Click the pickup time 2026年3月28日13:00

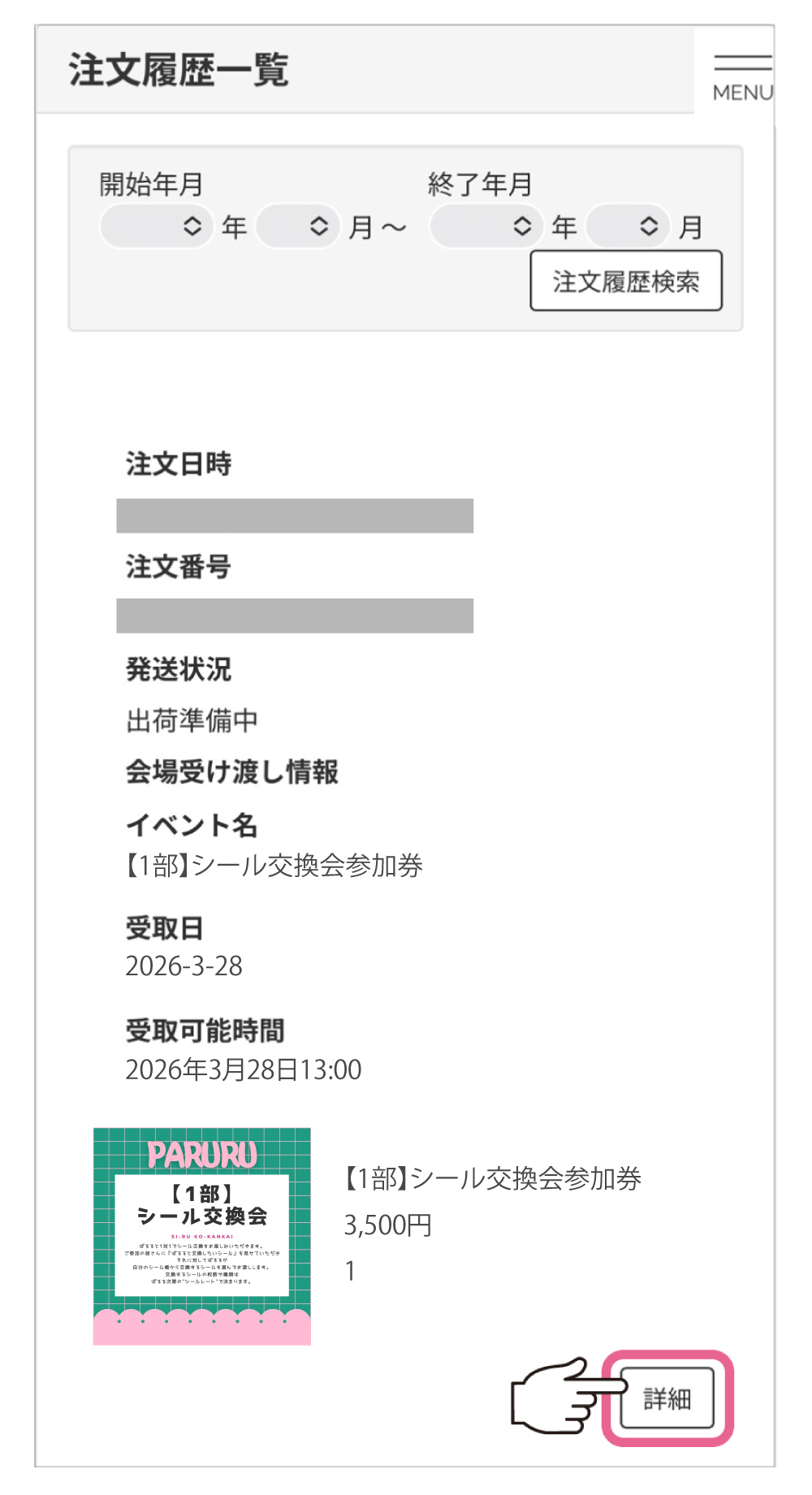click(243, 1069)
